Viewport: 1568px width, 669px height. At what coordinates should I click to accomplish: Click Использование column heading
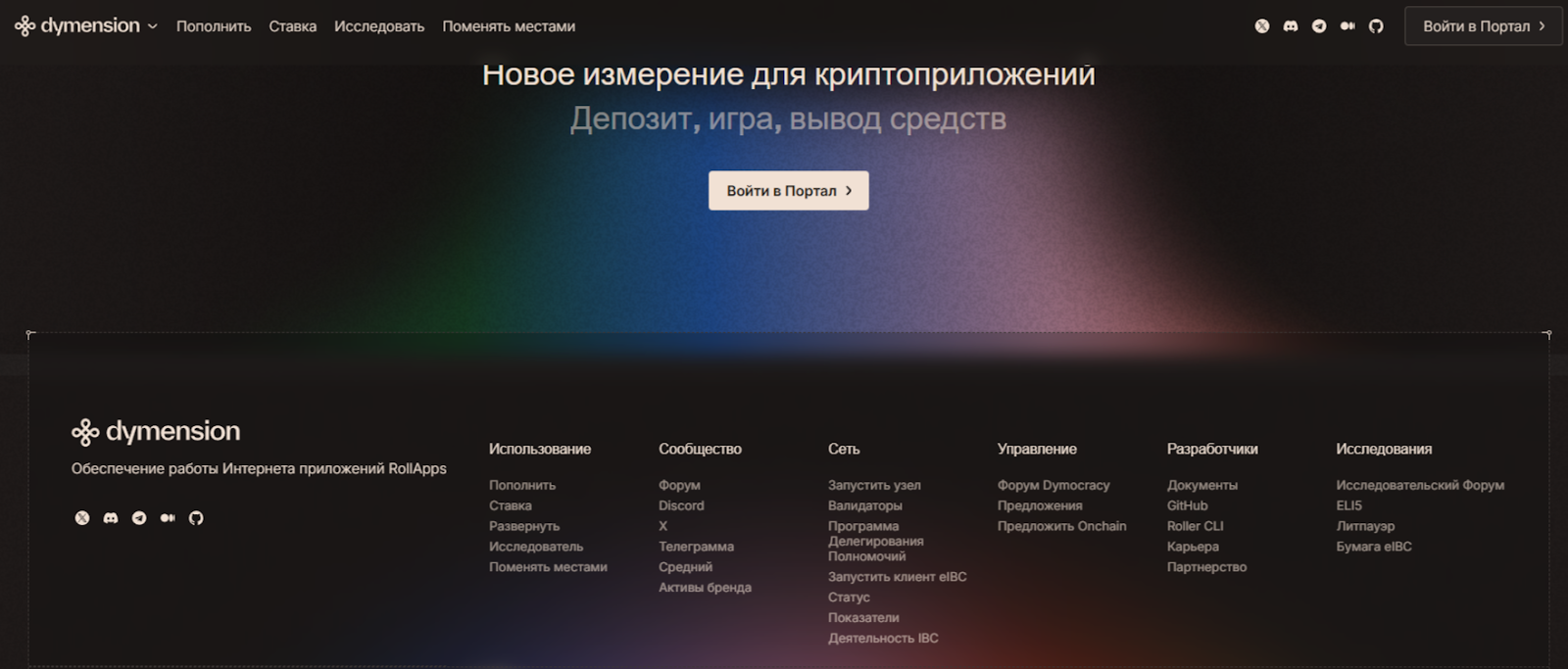pyautogui.click(x=540, y=449)
